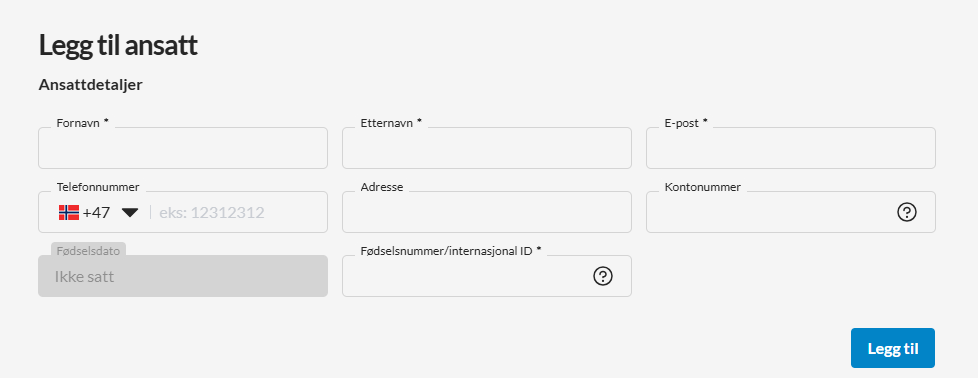Click inside the Kontonummer text field
This screenshot has height=378, width=978.
[x=771, y=212]
